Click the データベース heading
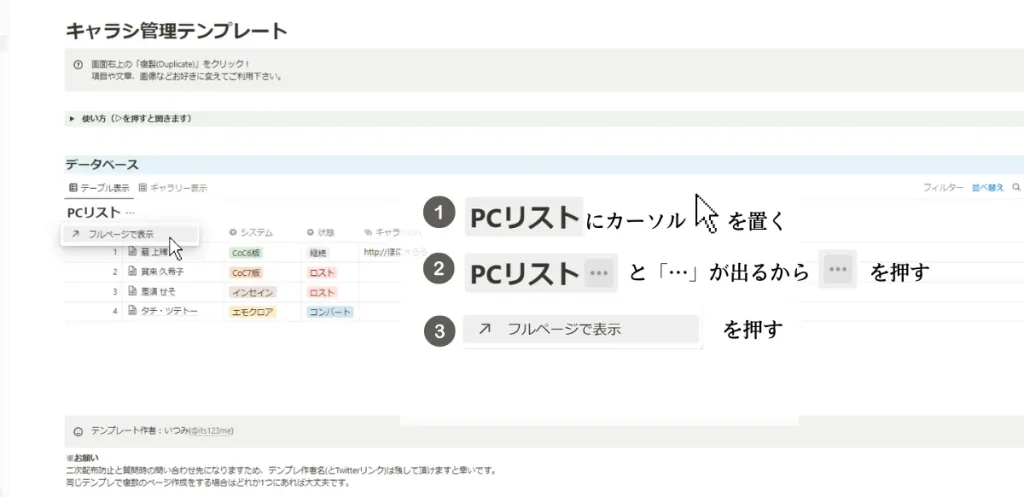Image resolution: width=1024 pixels, height=497 pixels. coord(102,165)
